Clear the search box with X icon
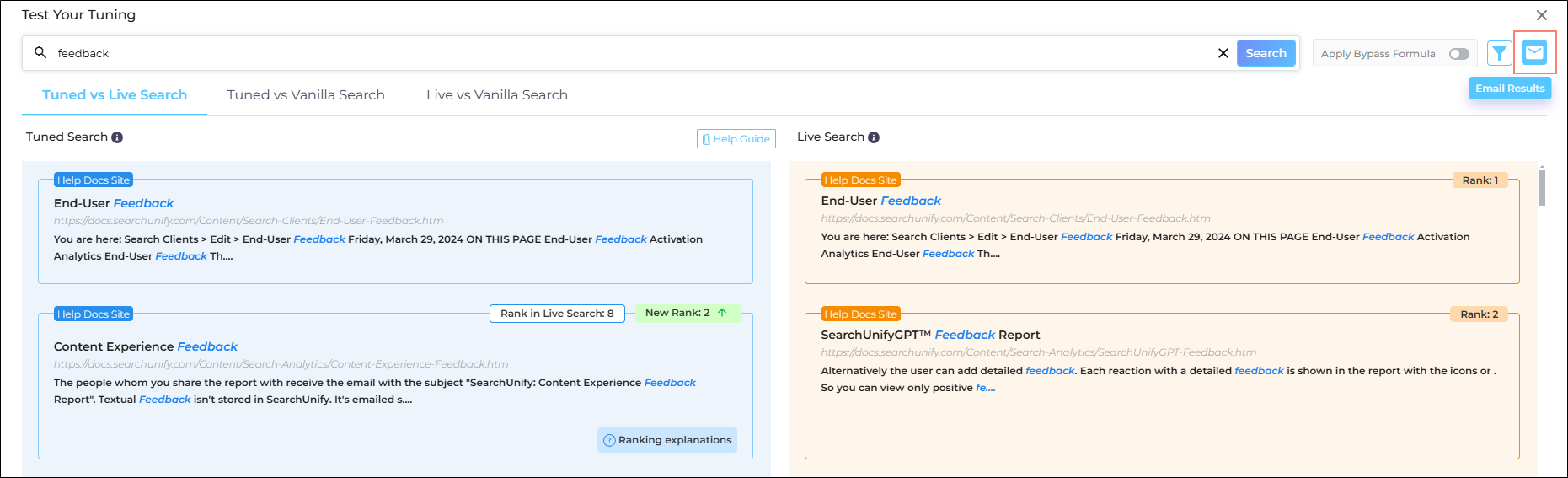 pos(1223,53)
